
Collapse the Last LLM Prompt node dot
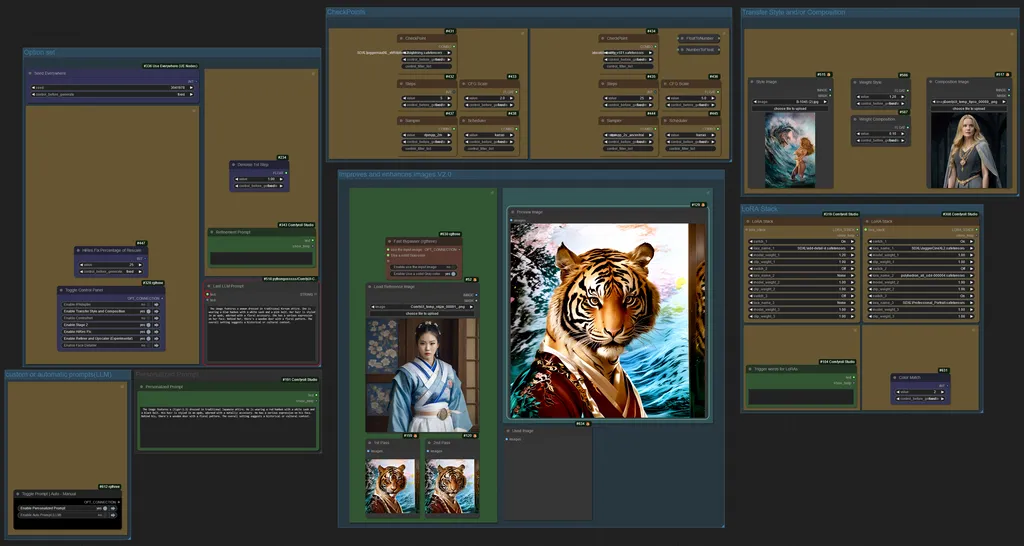[x=209, y=286]
